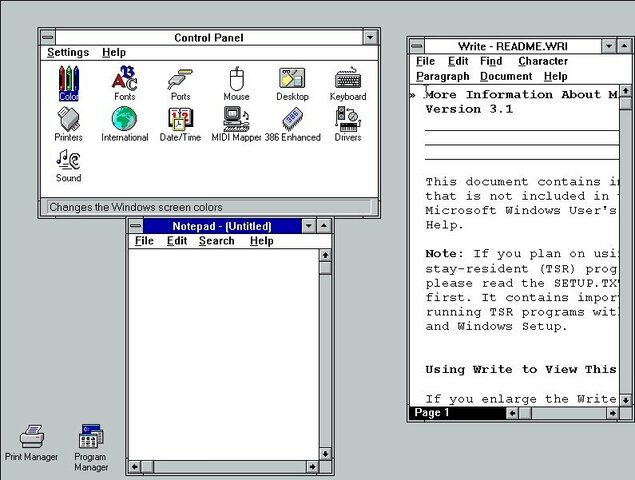This screenshot has width=635, height=480.
Task: Select the Desktop icon in Control Panel
Action: pyautogui.click(x=292, y=84)
